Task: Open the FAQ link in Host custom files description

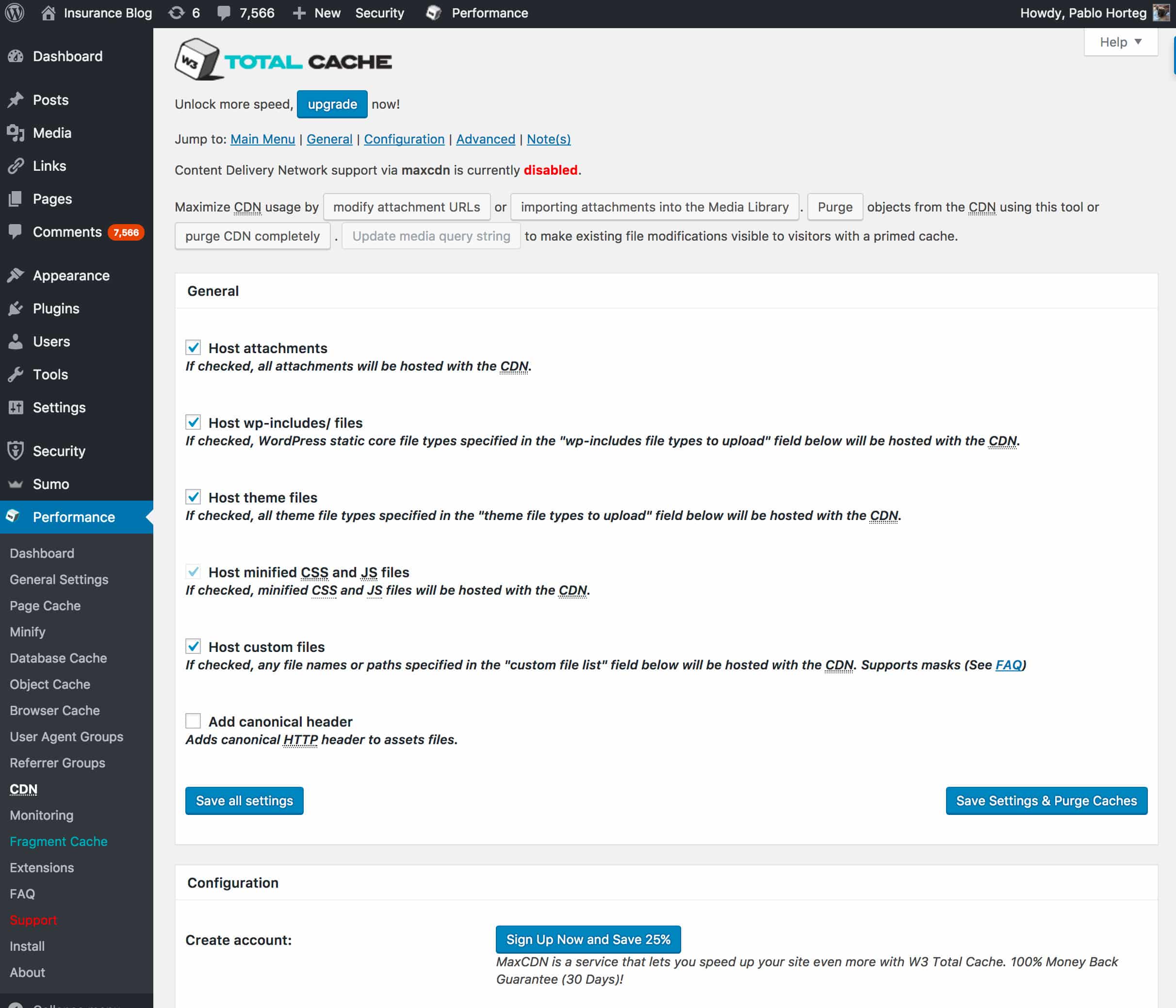Action: pos(1009,665)
